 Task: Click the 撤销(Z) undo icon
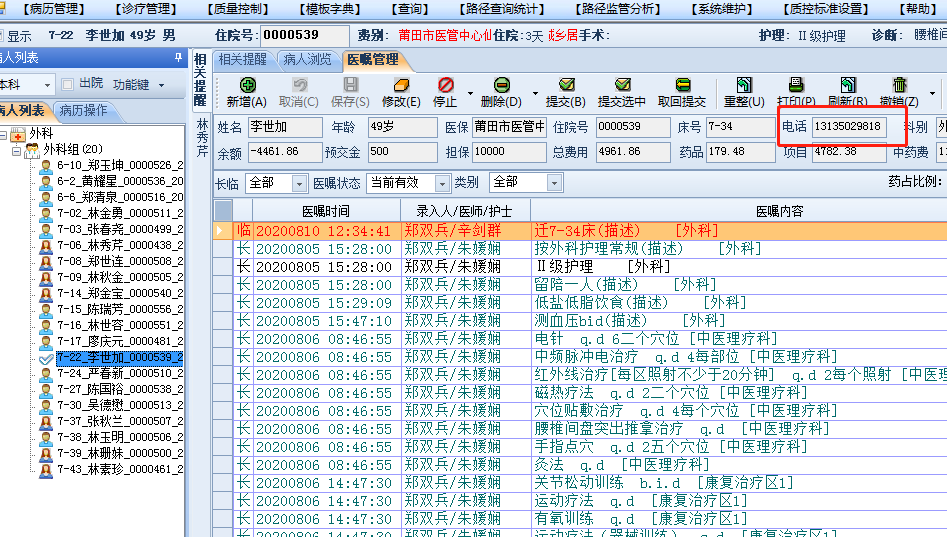899,85
